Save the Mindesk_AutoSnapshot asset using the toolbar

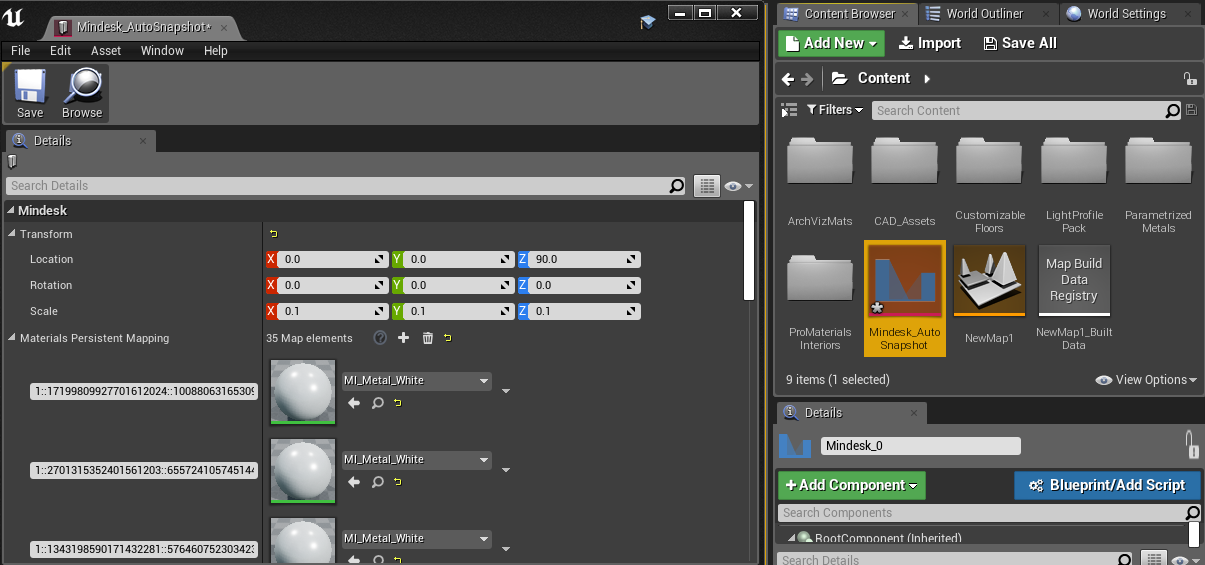30,94
